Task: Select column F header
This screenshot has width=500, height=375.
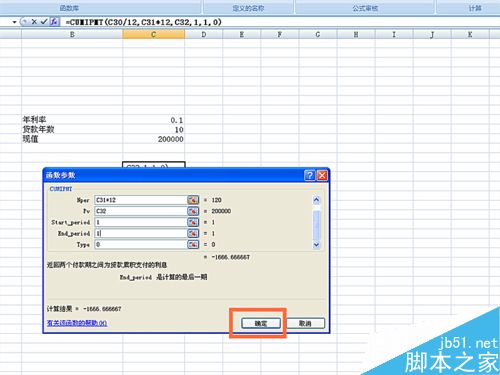Action: (280, 34)
